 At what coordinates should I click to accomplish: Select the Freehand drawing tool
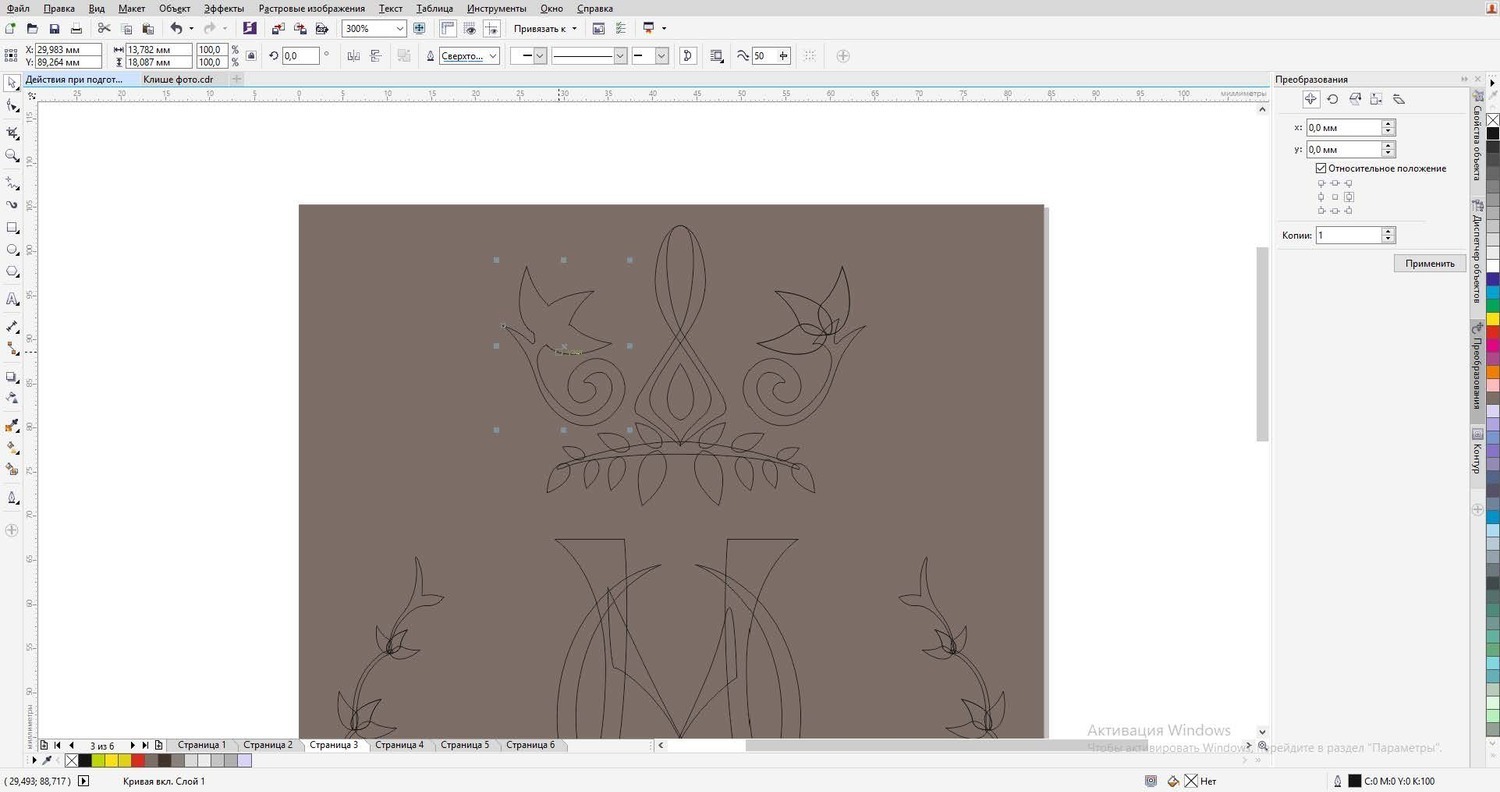click(12, 182)
